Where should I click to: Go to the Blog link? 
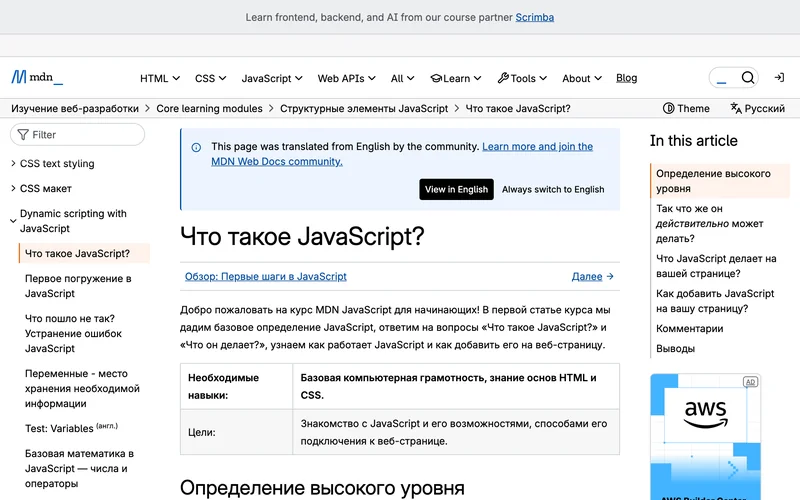point(627,78)
